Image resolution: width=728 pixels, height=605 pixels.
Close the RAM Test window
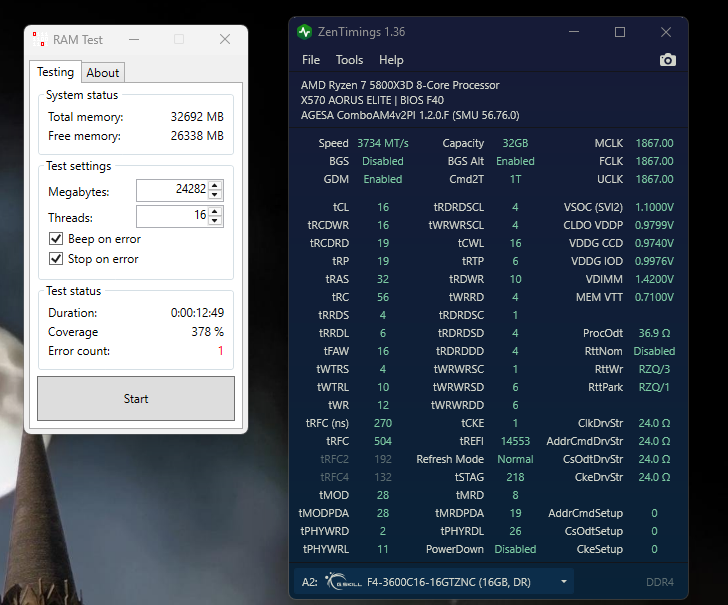click(x=225, y=39)
